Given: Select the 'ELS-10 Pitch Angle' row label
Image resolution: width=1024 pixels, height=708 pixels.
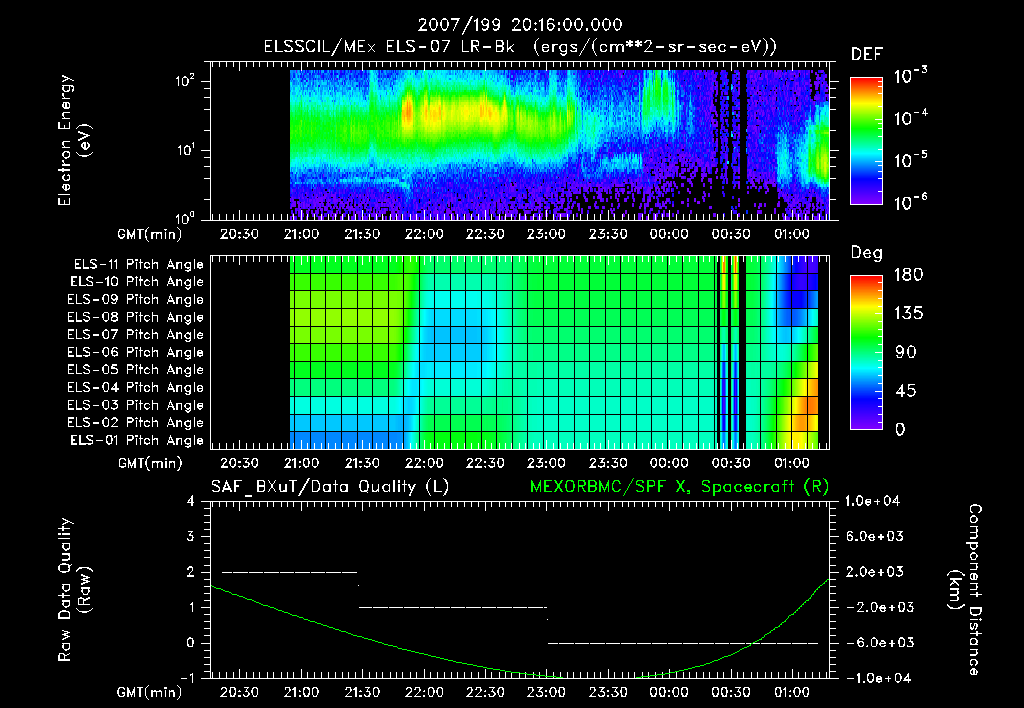Looking at the screenshot, I should [137, 282].
